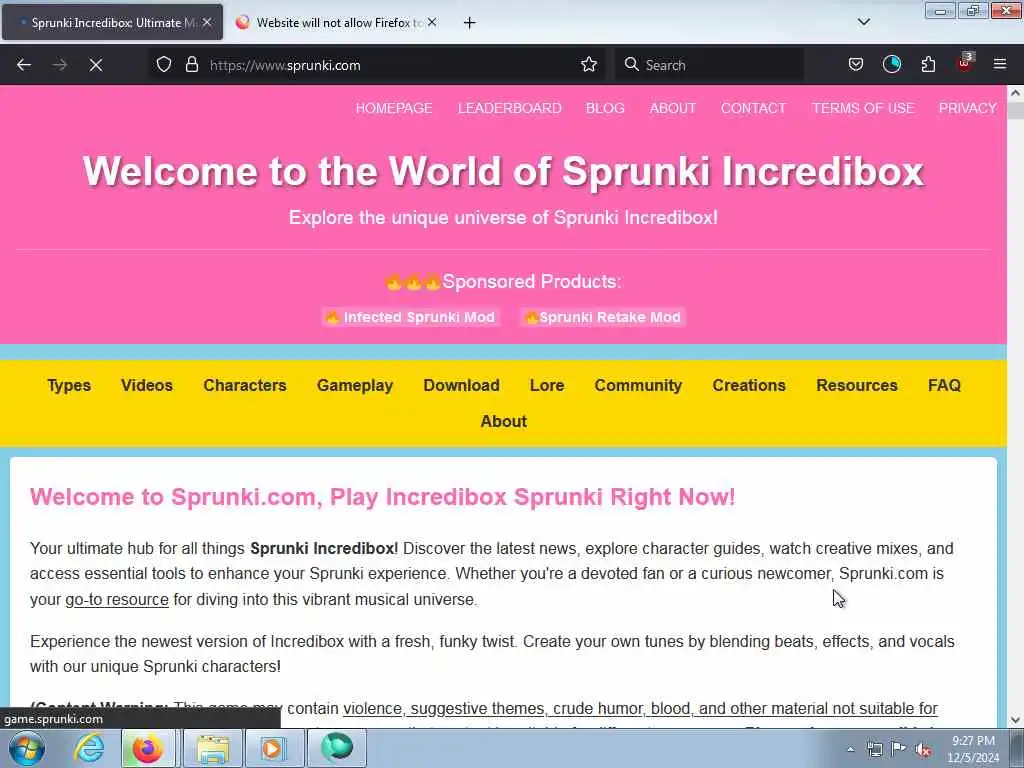Open the Windows Start menu
1024x768 pixels.
click(x=27, y=748)
